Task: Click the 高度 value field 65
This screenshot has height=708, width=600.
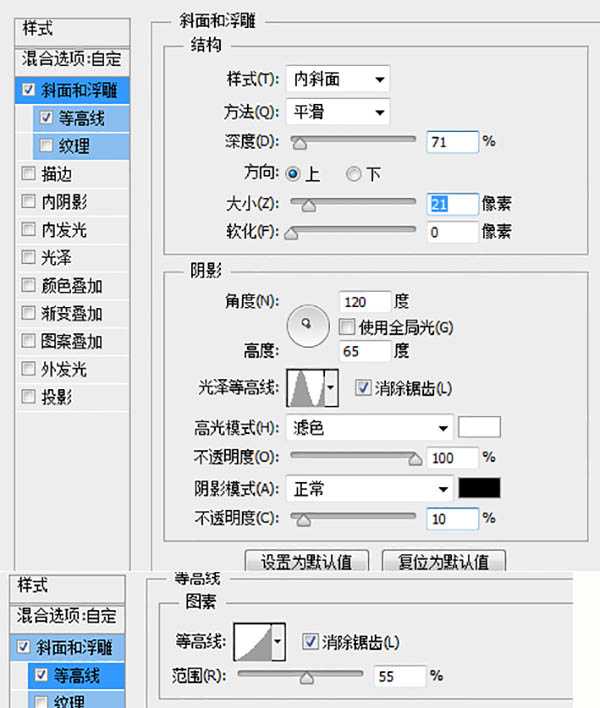Action: pyautogui.click(x=365, y=351)
